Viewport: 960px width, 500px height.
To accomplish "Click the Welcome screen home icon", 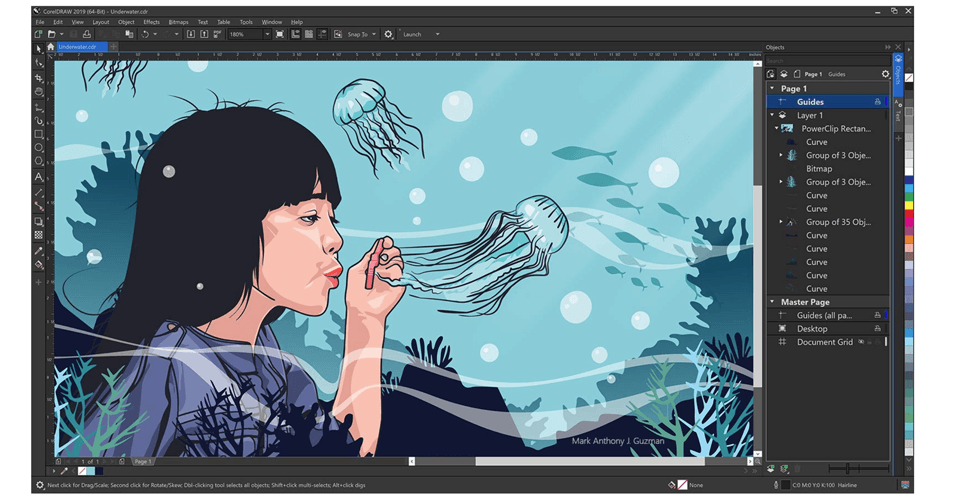I will (x=50, y=47).
